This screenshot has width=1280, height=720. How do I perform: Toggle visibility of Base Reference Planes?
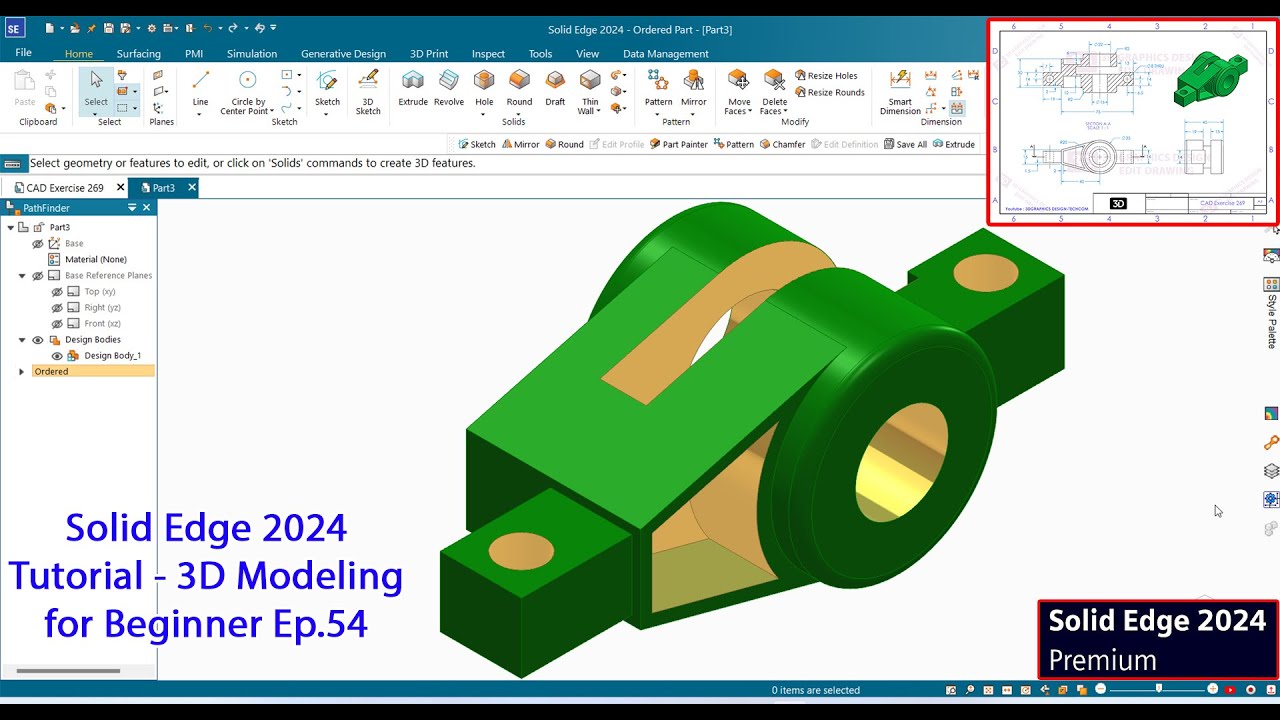[x=38, y=275]
